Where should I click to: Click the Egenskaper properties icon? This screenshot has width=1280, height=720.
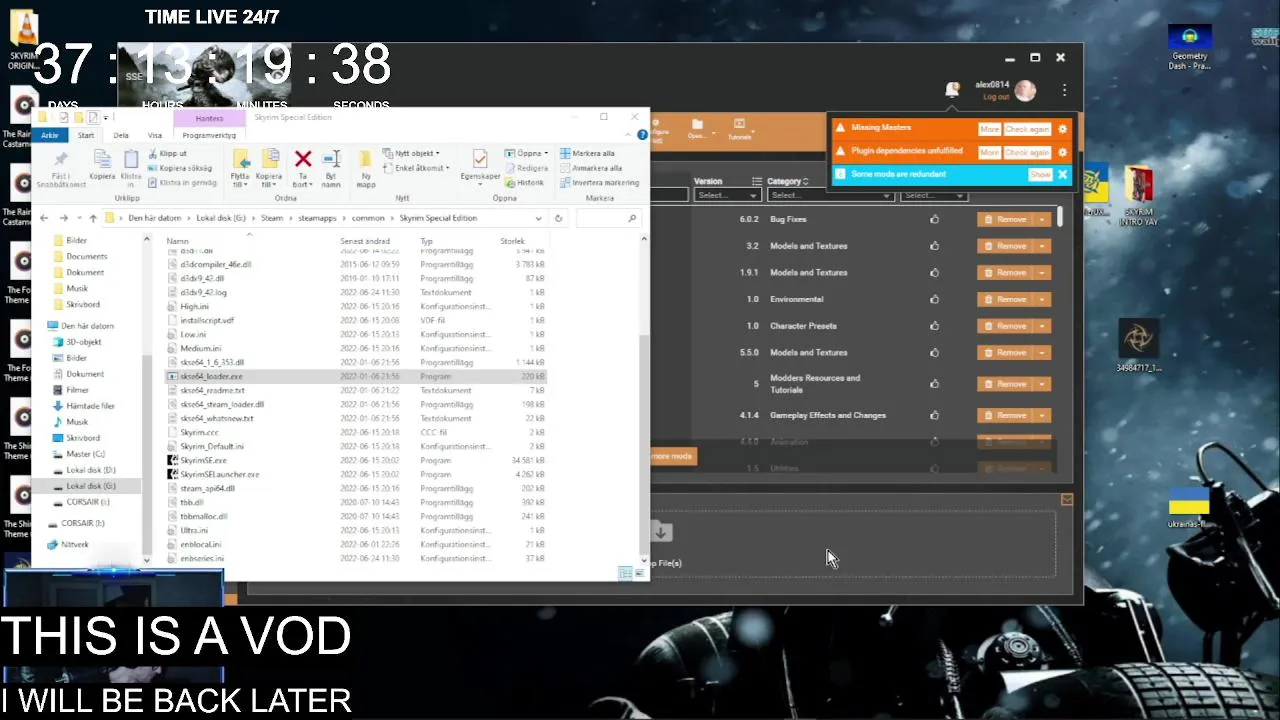(480, 159)
